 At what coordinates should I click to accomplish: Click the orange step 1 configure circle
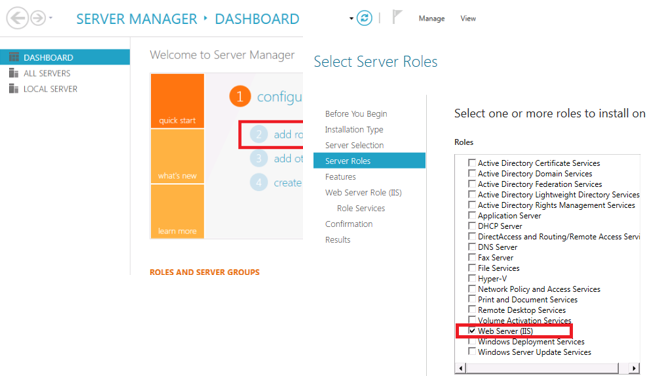(x=240, y=96)
